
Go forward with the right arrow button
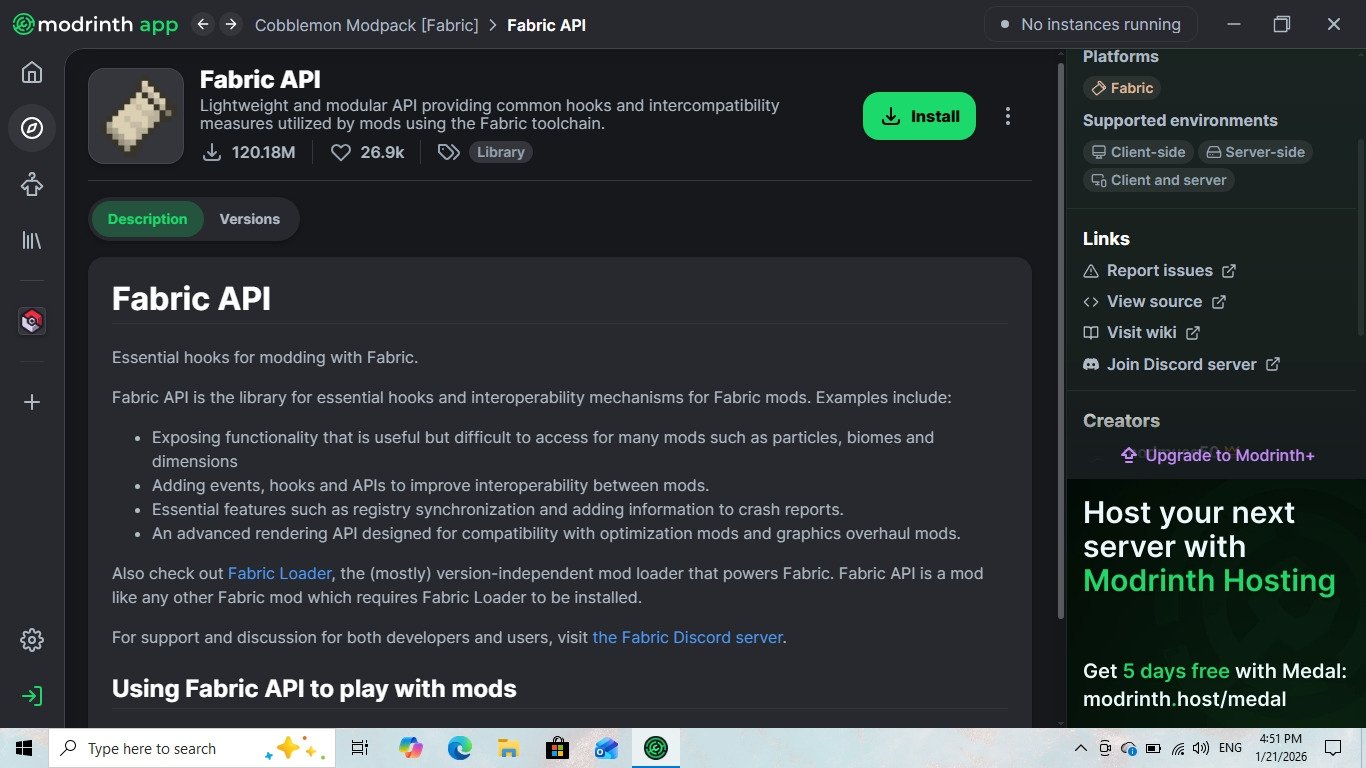[231, 24]
